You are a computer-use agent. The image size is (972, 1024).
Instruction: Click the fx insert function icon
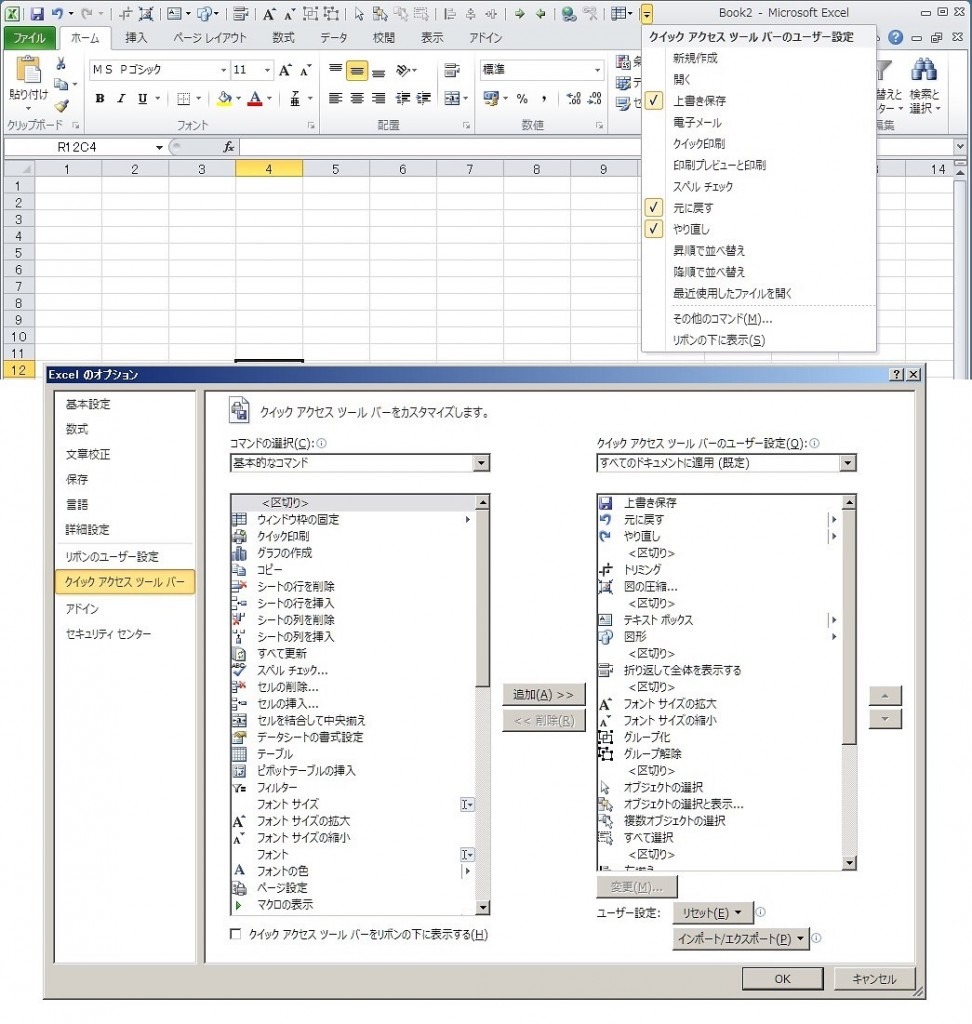tap(229, 147)
